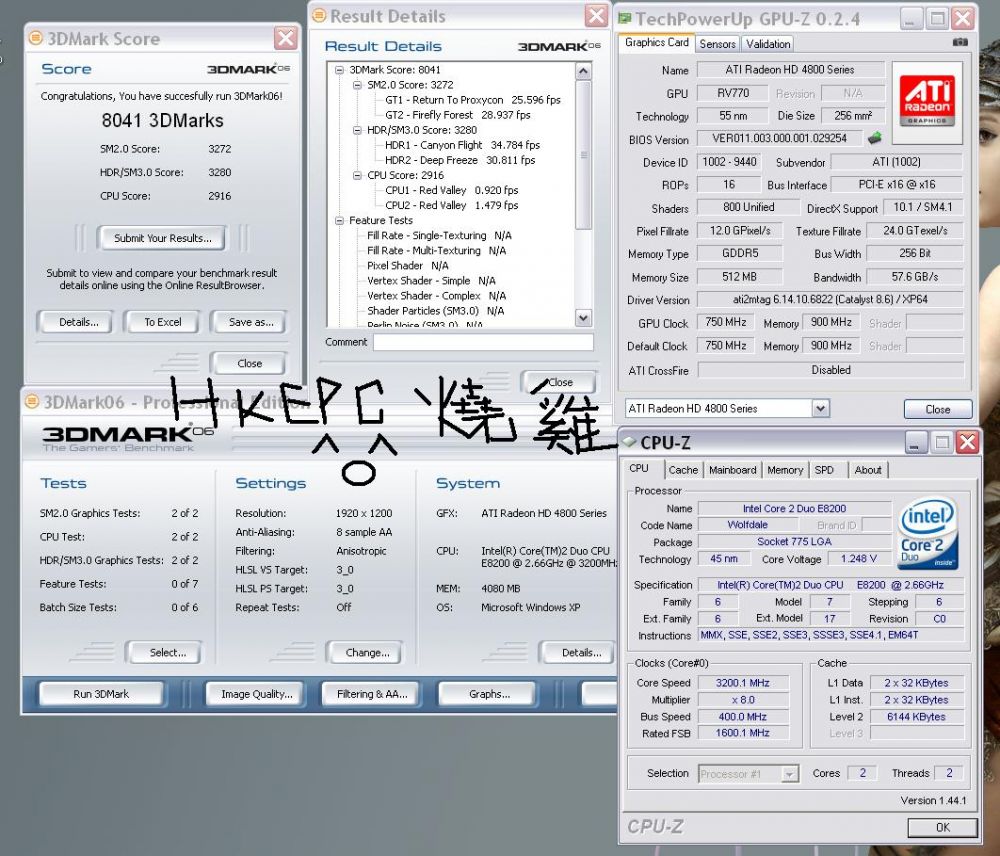Select the Graphics Card tab in GPU-Z
Image resolution: width=1000 pixels, height=856 pixels.
point(656,43)
